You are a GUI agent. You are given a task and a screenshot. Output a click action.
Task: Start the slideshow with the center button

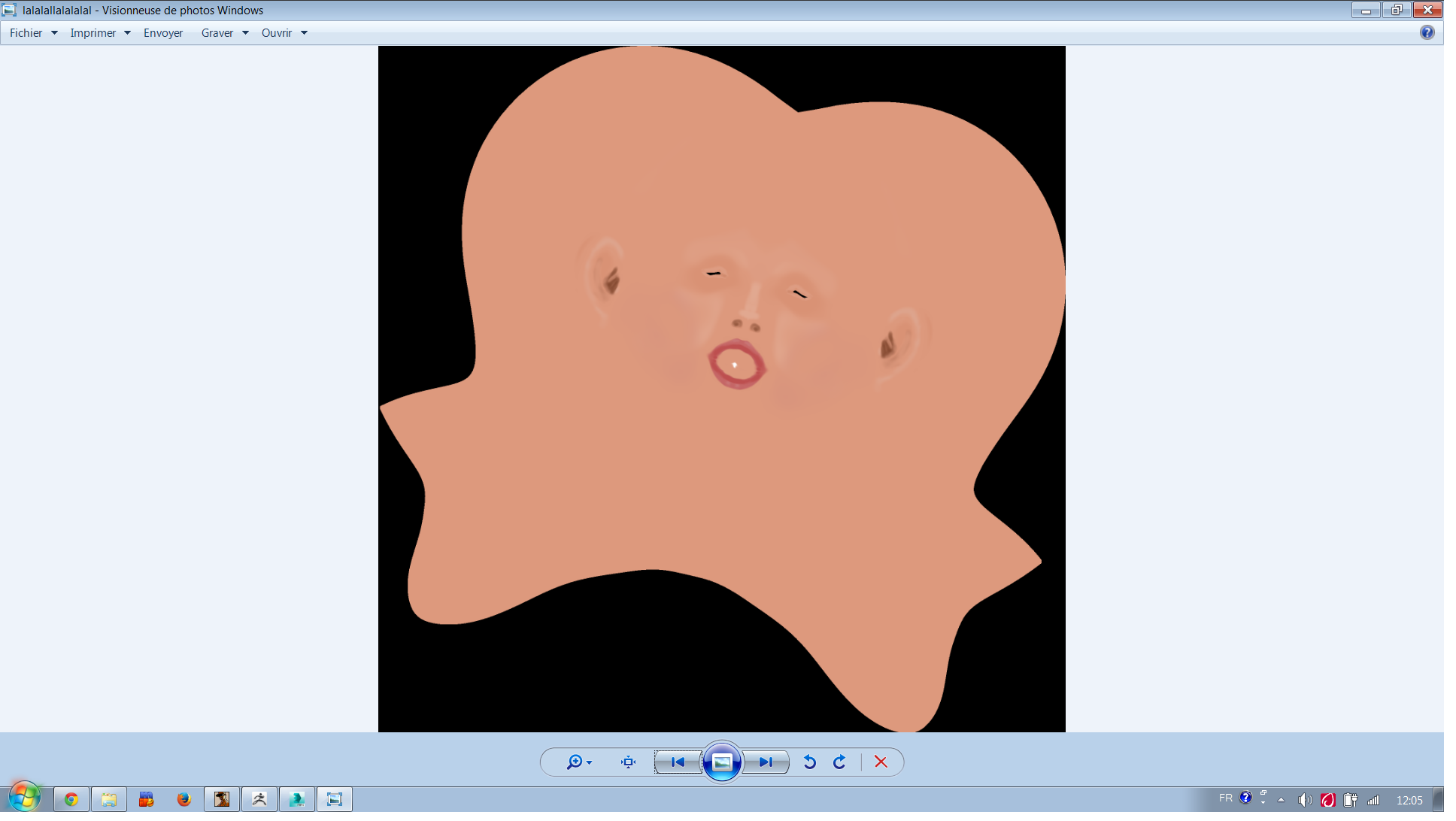pos(722,762)
